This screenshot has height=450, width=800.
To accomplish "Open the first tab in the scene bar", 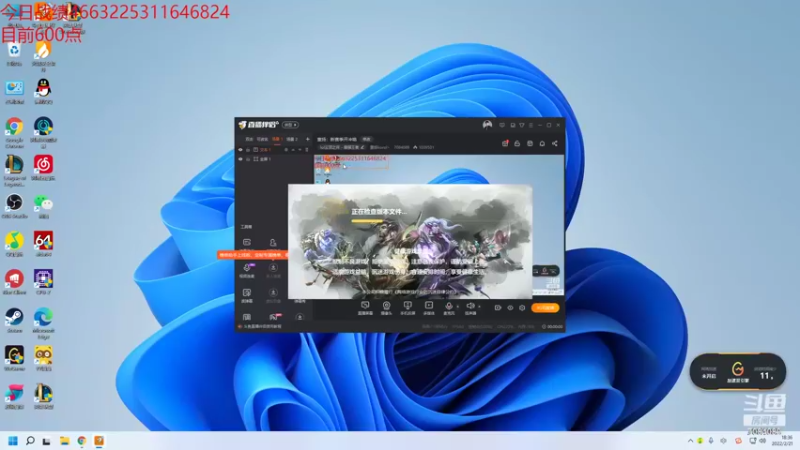I will tap(249, 139).
